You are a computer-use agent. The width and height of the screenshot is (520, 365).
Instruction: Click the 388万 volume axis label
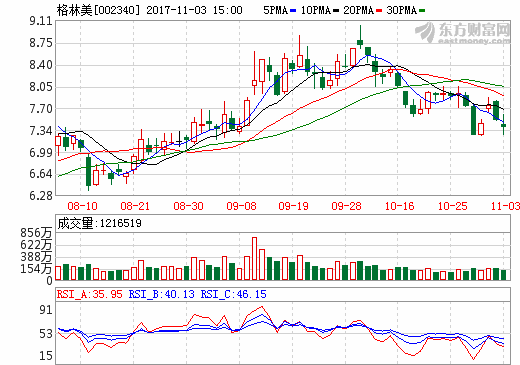click(36, 257)
